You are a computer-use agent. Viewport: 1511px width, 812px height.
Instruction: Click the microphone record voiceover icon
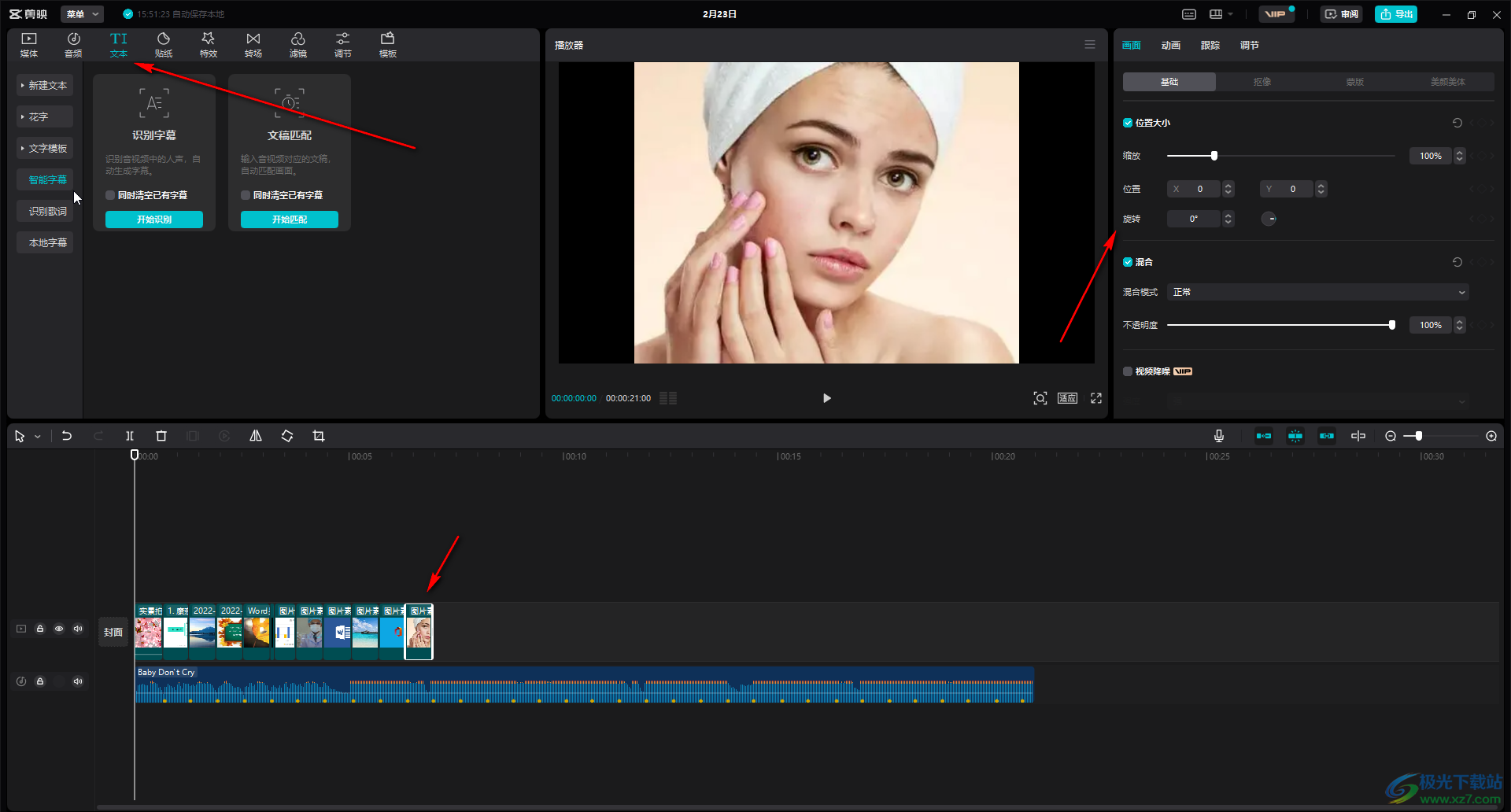[x=1219, y=436]
